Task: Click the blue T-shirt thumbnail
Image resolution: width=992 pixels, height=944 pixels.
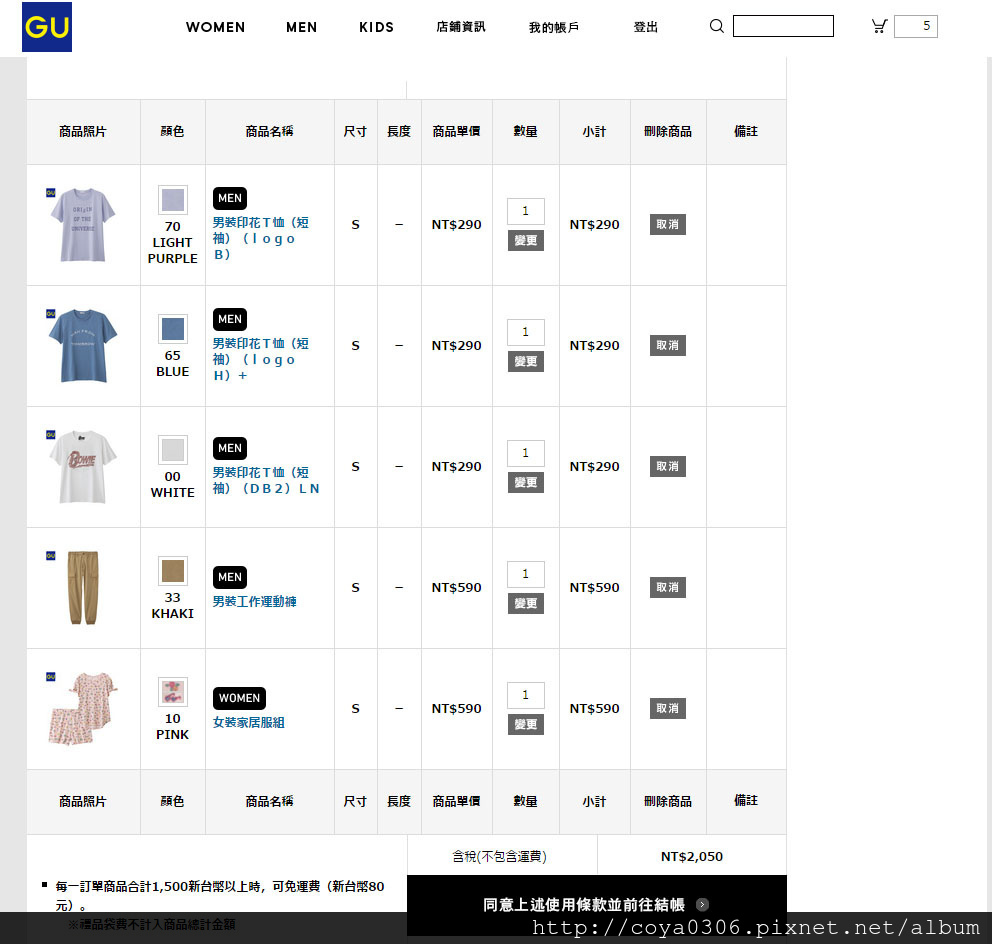Action: tap(82, 345)
